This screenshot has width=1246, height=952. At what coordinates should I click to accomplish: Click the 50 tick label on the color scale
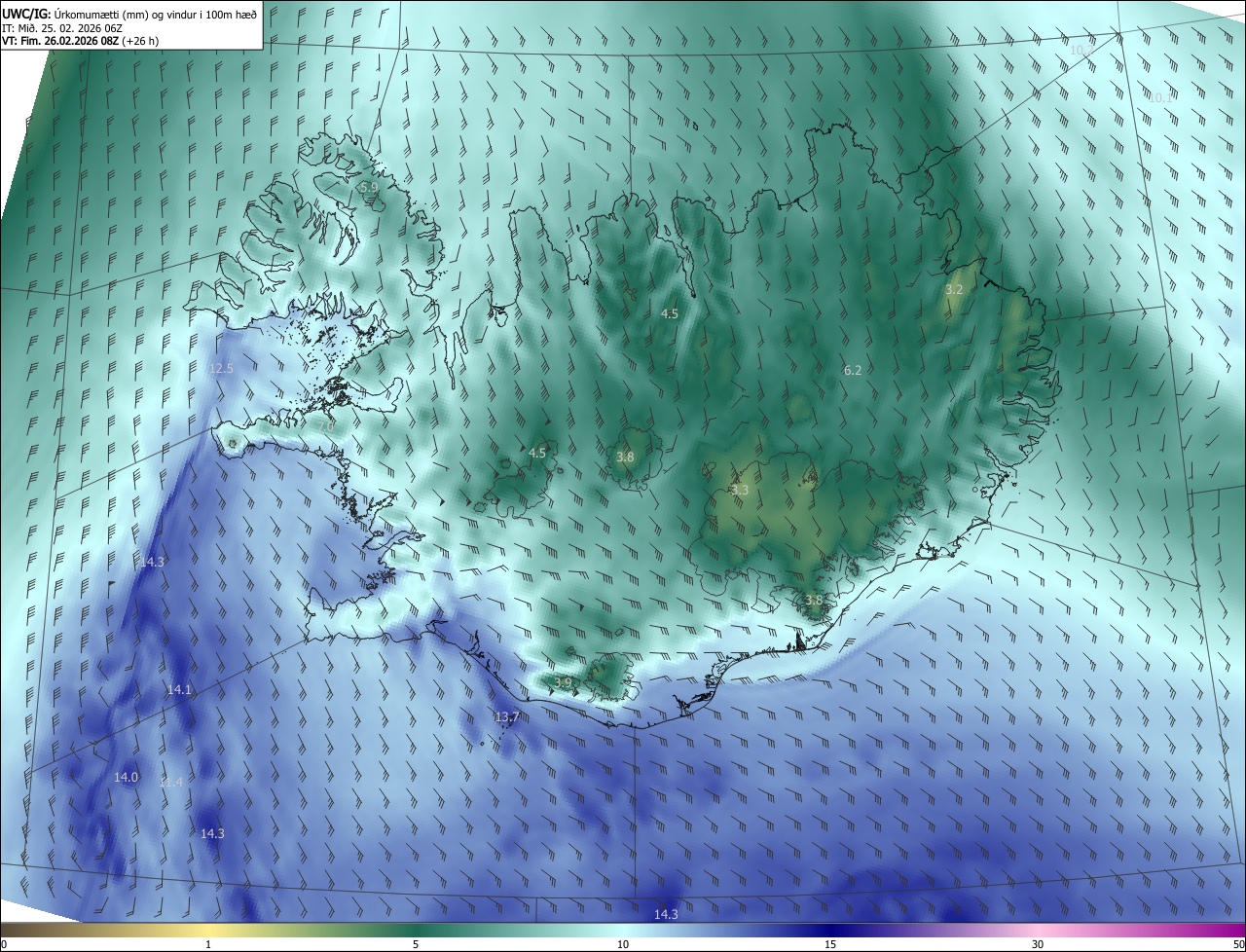pyautogui.click(x=1238, y=944)
